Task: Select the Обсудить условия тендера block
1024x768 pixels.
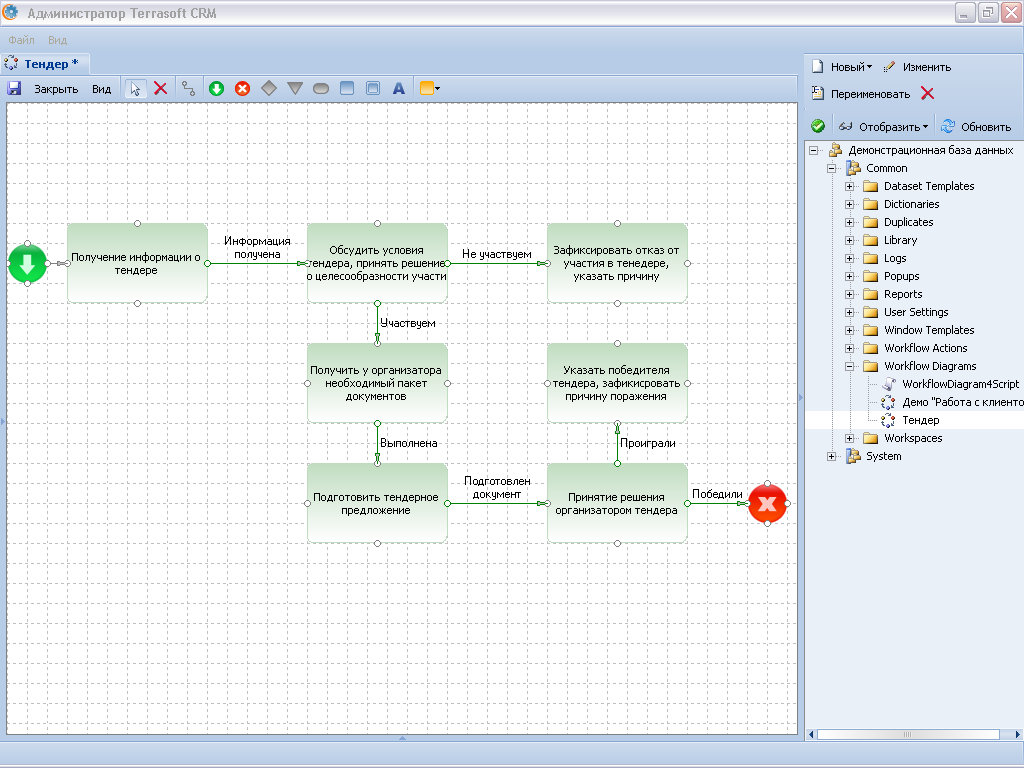Action: coord(377,263)
